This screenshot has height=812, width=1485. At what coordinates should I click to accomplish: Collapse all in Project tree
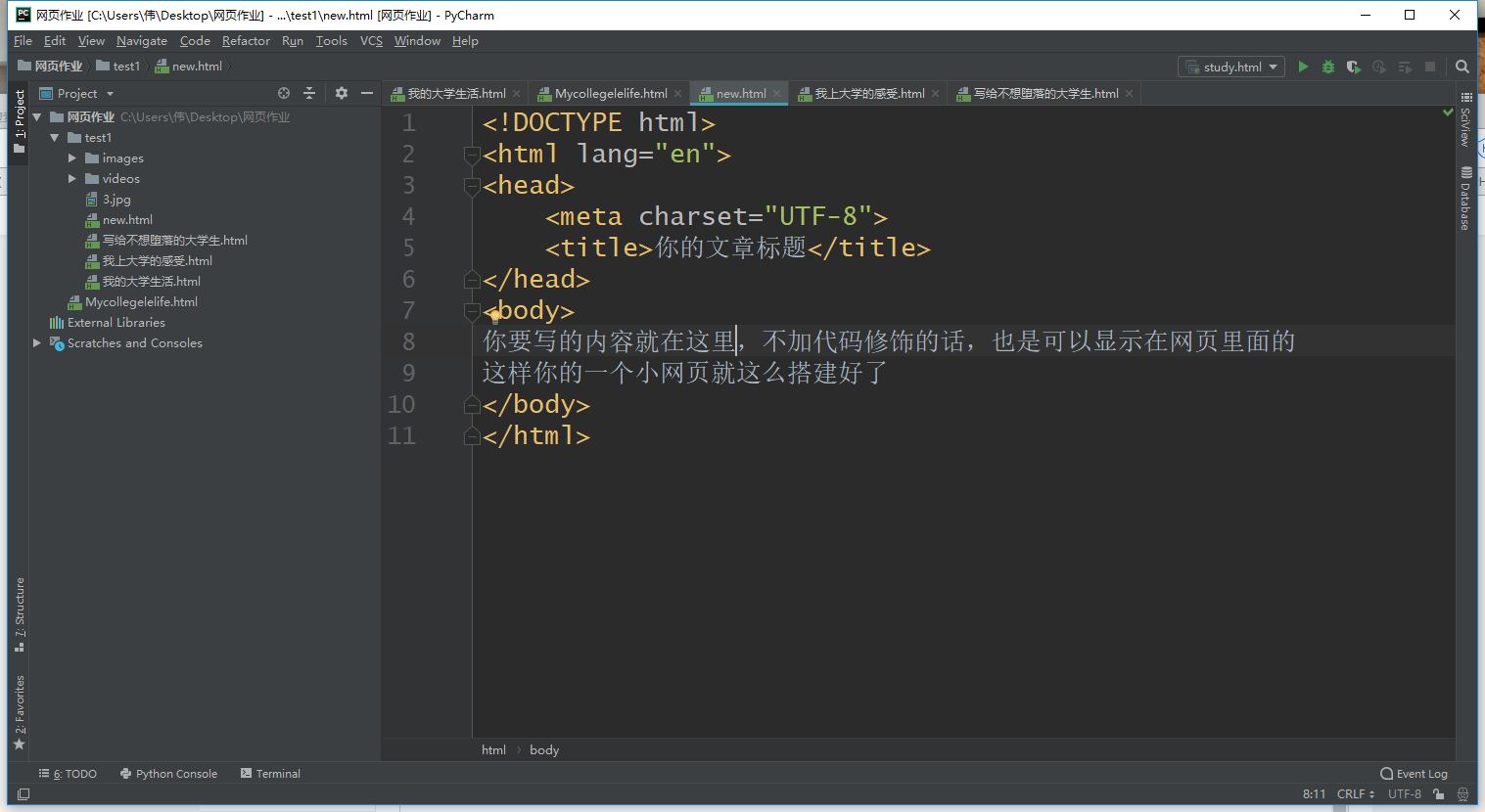click(308, 93)
